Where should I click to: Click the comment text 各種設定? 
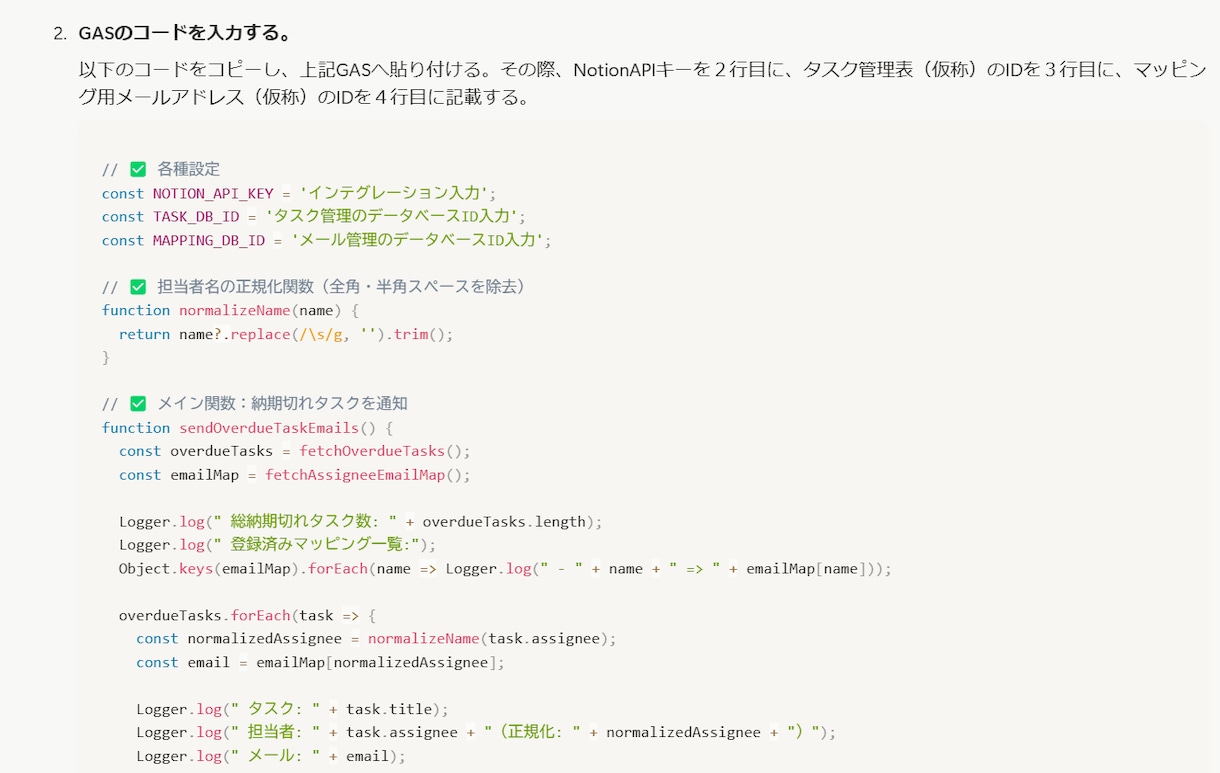(x=188, y=169)
